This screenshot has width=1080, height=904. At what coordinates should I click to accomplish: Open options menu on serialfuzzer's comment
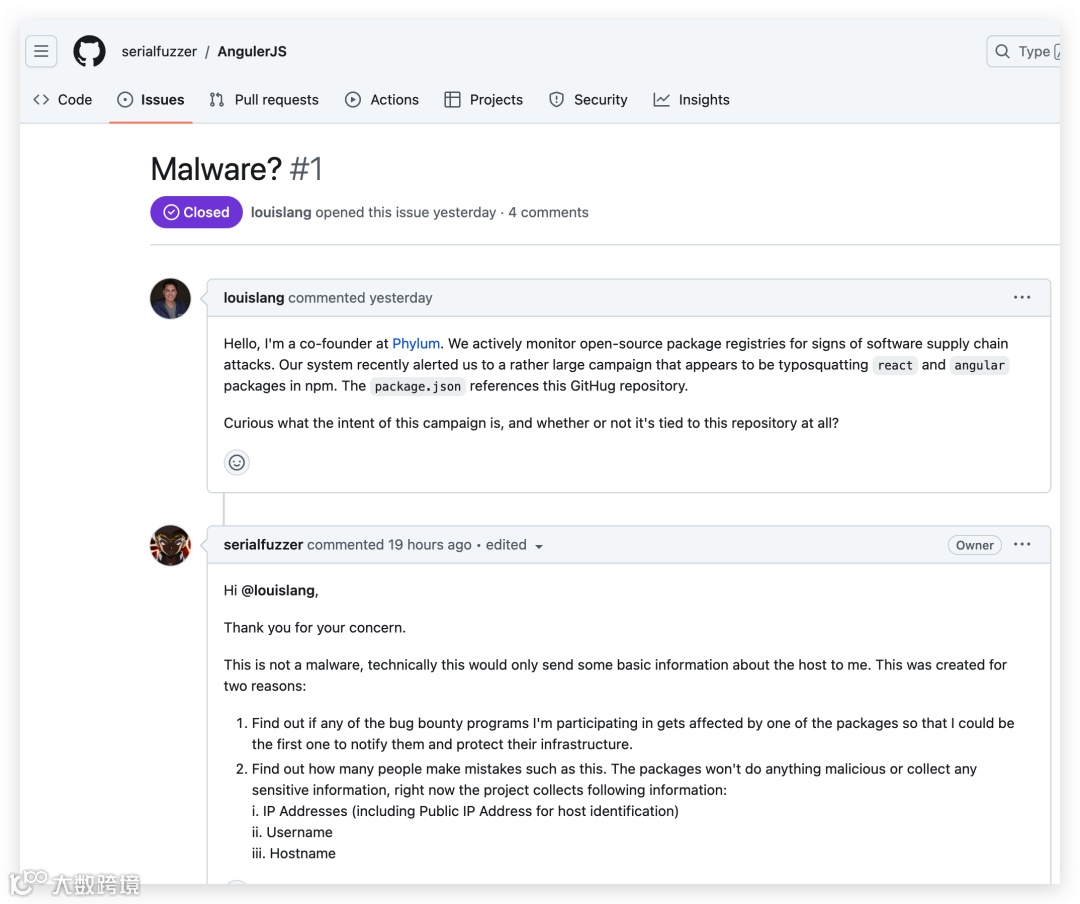1021,544
